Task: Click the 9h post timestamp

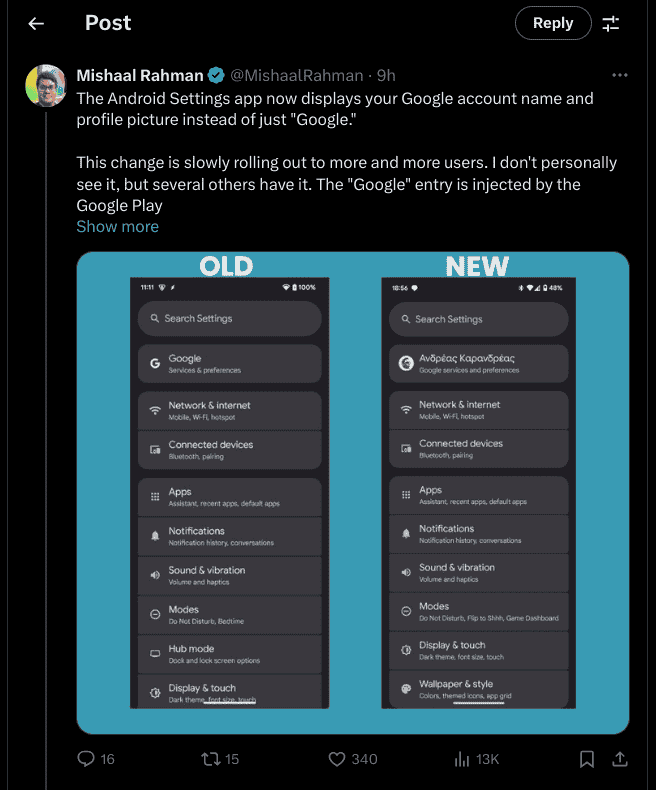Action: coord(386,75)
